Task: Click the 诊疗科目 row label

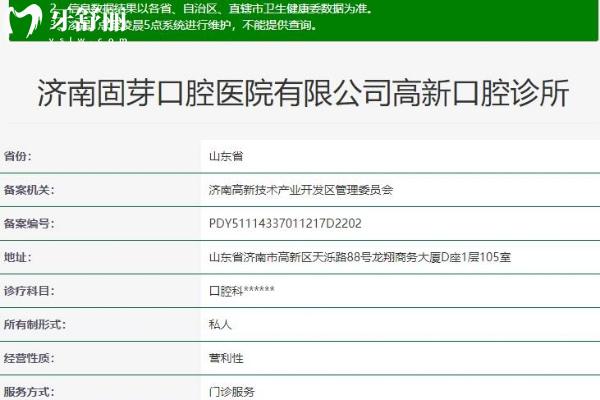Action: pos(29,291)
